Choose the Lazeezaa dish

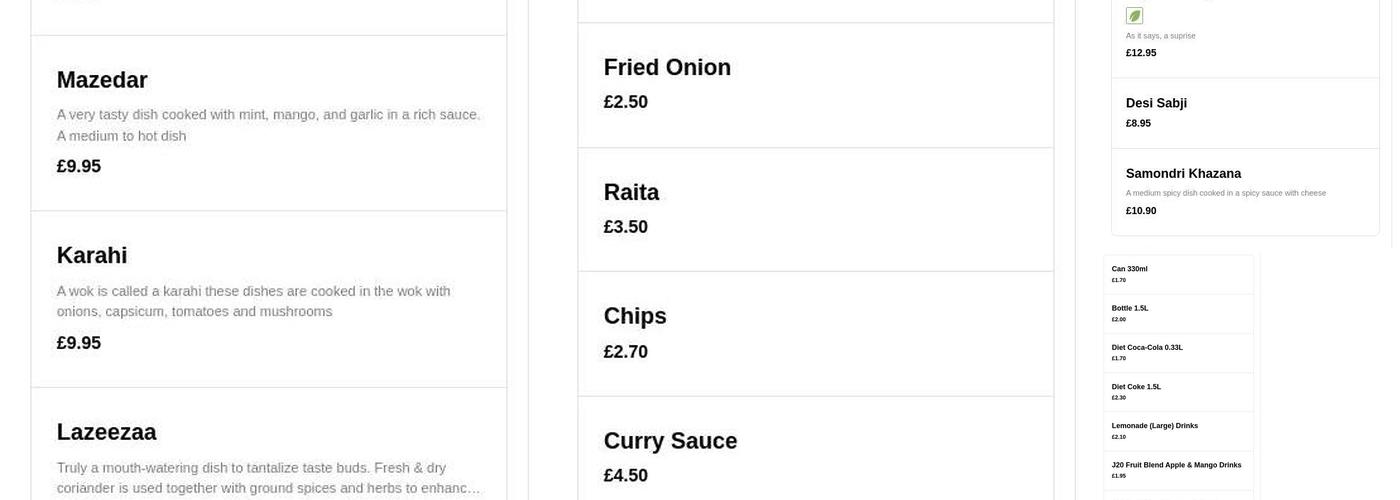point(107,432)
